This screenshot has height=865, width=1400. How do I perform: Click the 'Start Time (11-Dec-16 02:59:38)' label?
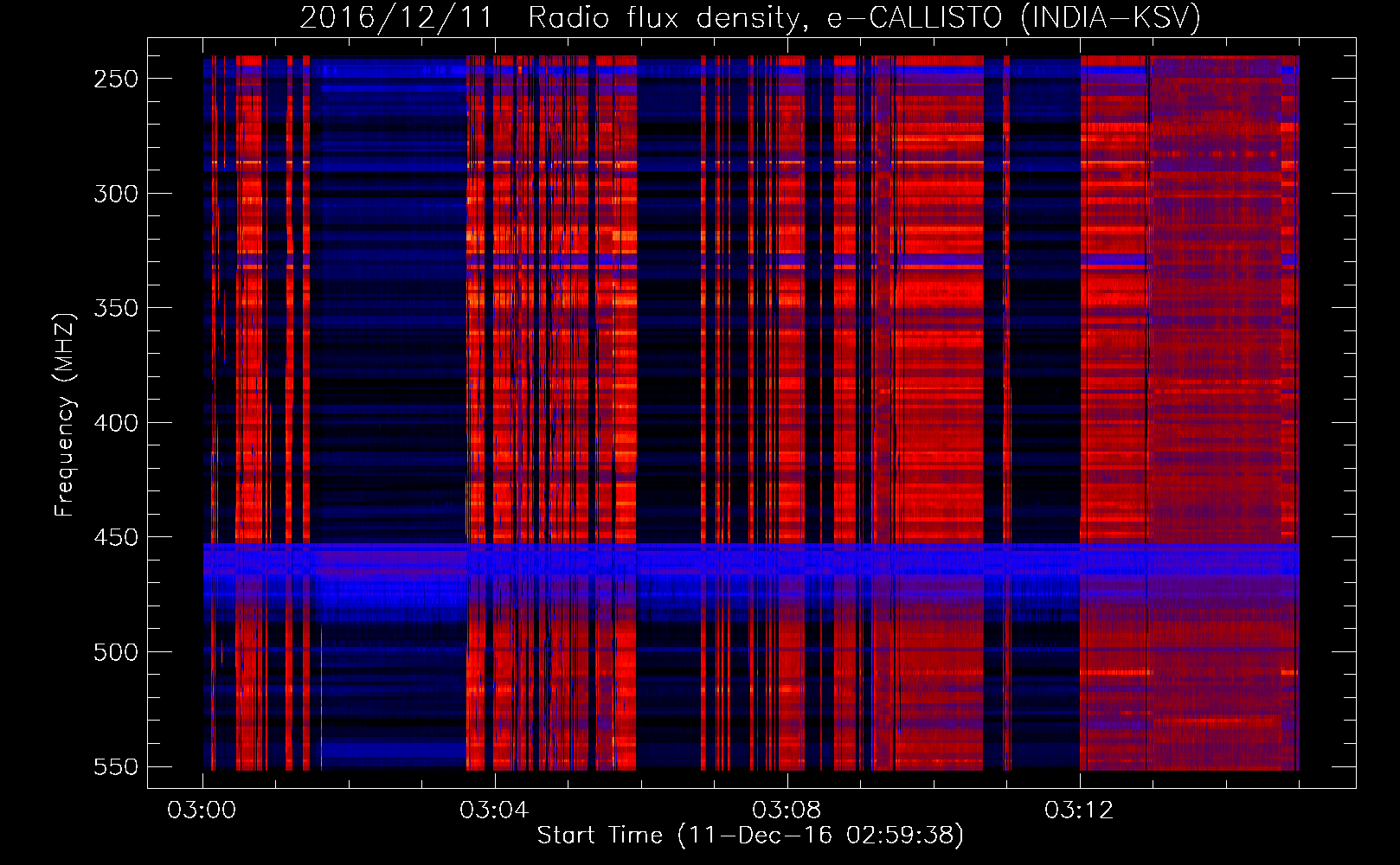pos(750,836)
